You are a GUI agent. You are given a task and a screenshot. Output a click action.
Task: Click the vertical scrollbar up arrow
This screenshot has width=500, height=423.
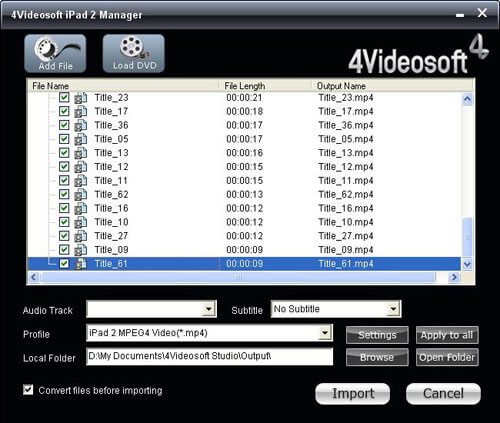[467, 99]
